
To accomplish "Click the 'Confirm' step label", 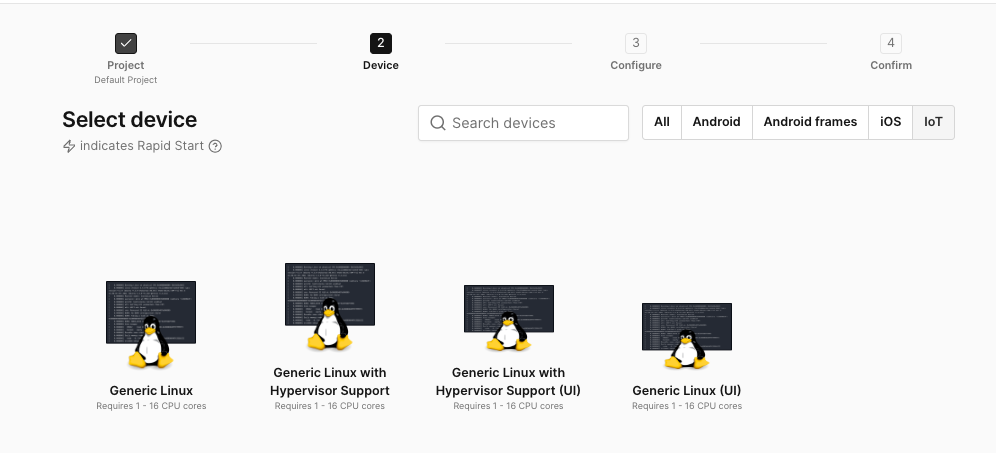I will [x=891, y=65].
